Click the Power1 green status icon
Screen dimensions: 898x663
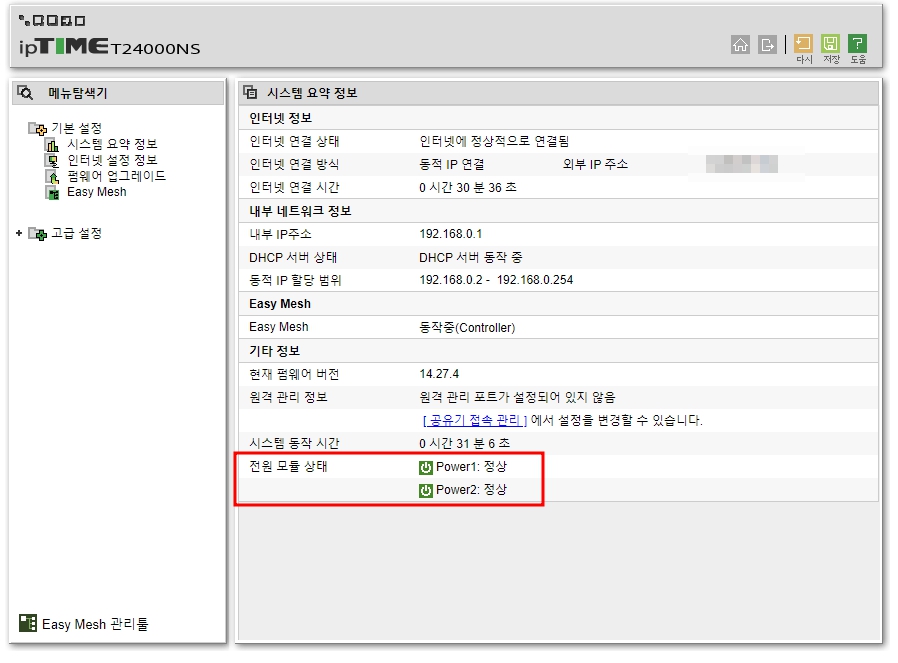click(x=425, y=466)
